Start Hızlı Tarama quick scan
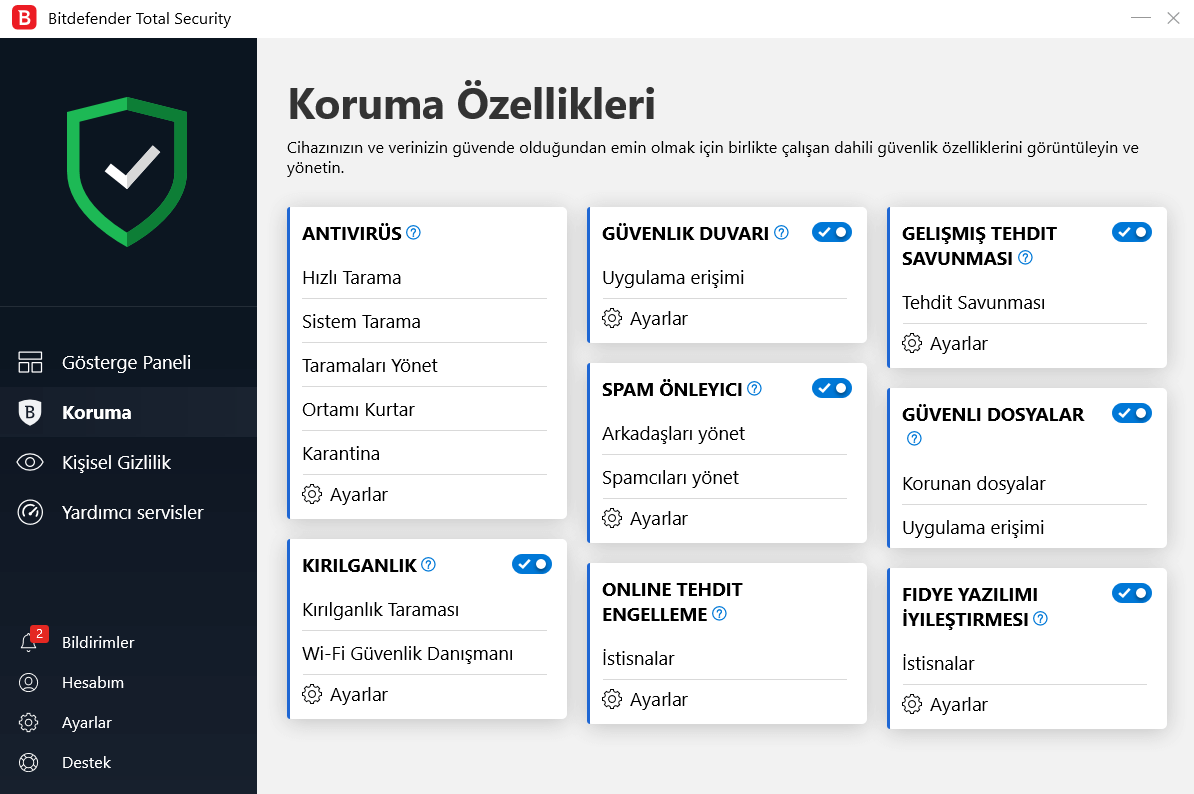The image size is (1194, 794). [x=352, y=278]
